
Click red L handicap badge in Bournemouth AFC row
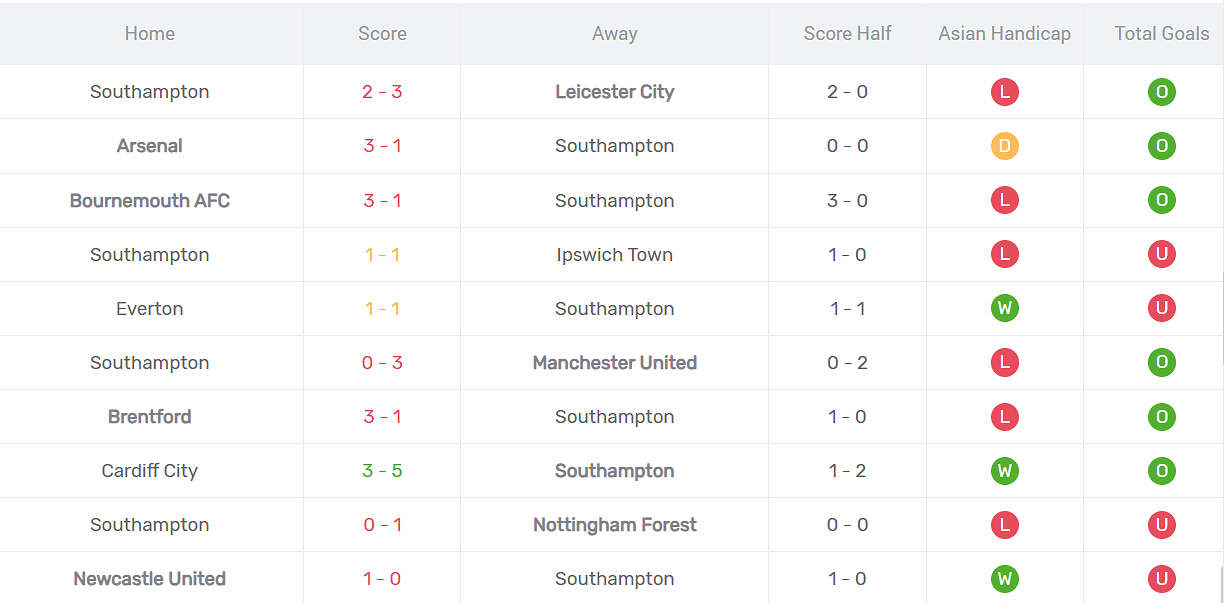pyautogui.click(x=1004, y=200)
